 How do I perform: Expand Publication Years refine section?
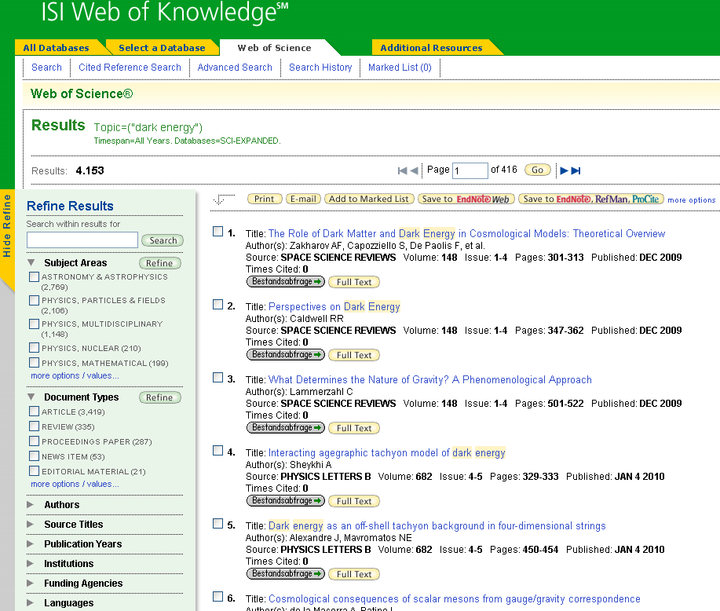pyautogui.click(x=30, y=544)
